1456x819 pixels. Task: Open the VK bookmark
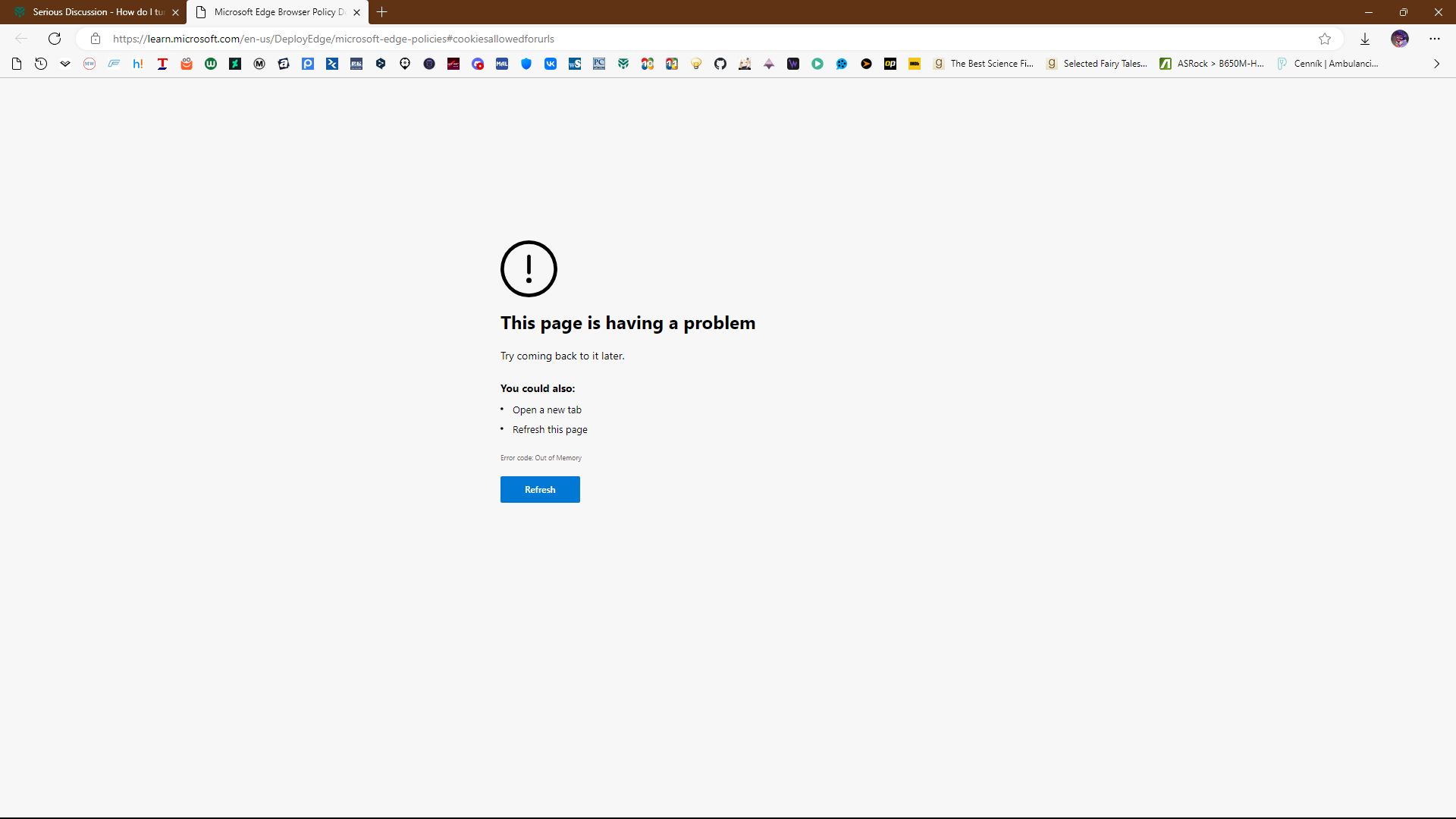tap(551, 64)
